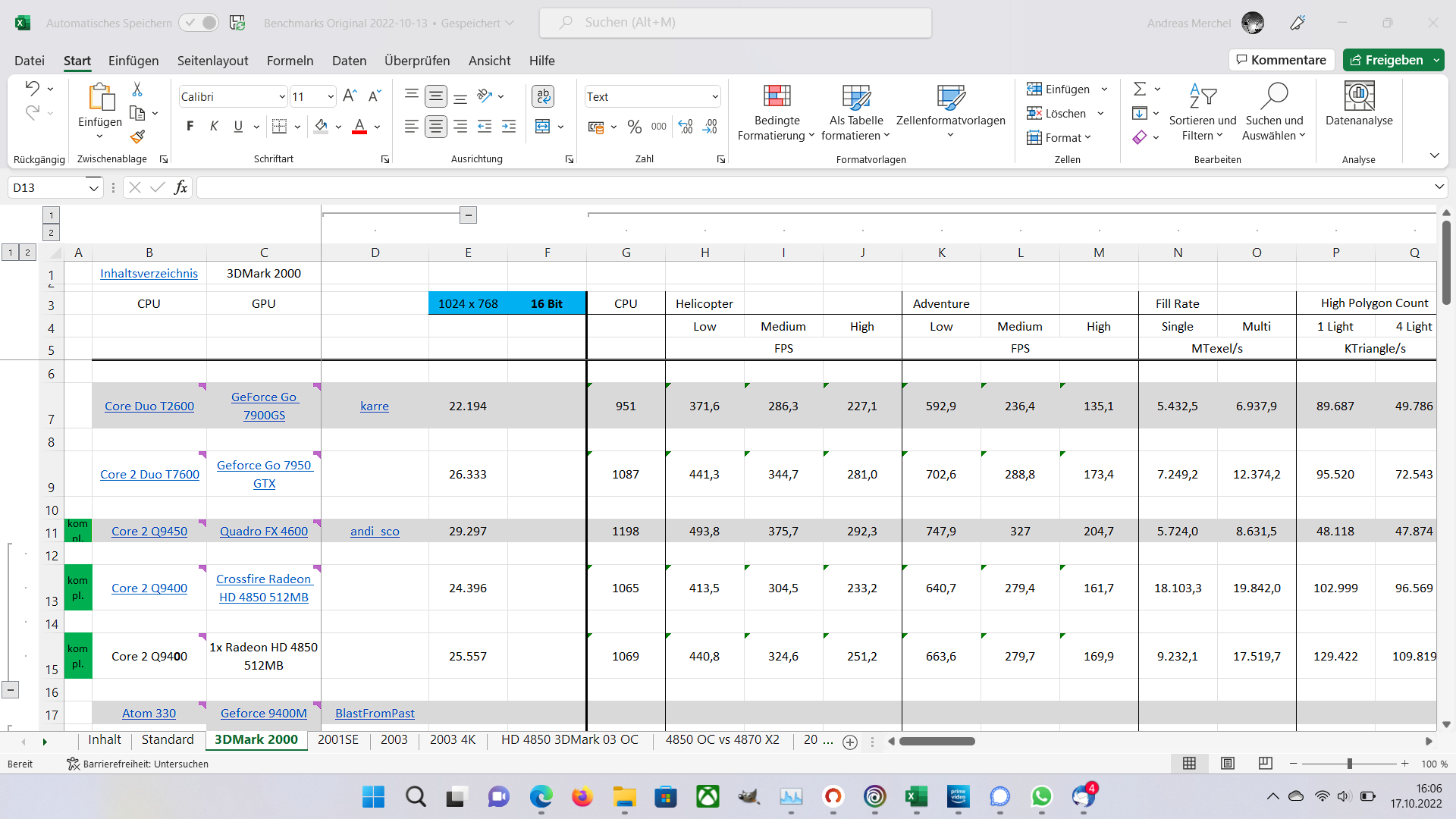Click the Inhaltsverzeichnis hyperlink
This screenshot has height=819, width=1456.
point(149,273)
